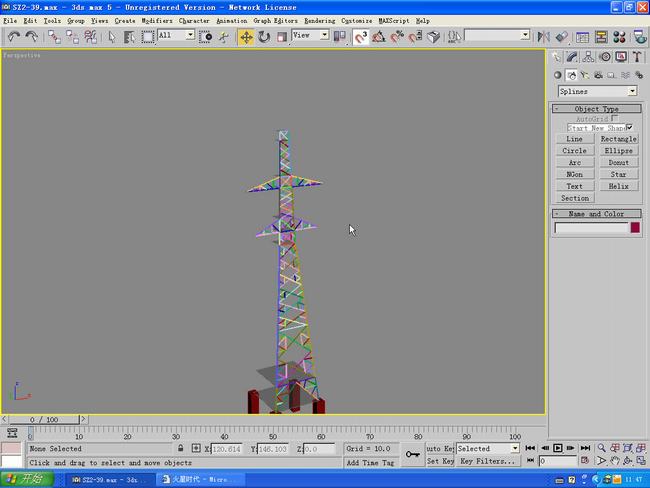Click the Render Scene teapot icon
The width and height of the screenshot is (650, 488).
(640, 37)
